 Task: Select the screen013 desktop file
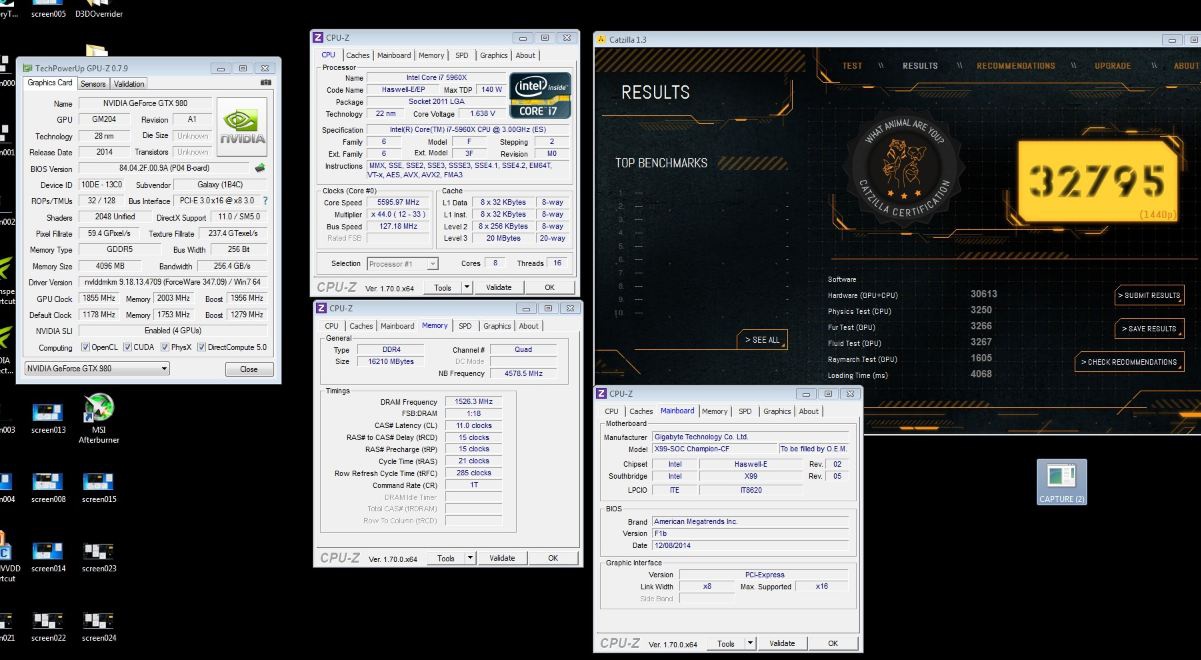pos(48,417)
